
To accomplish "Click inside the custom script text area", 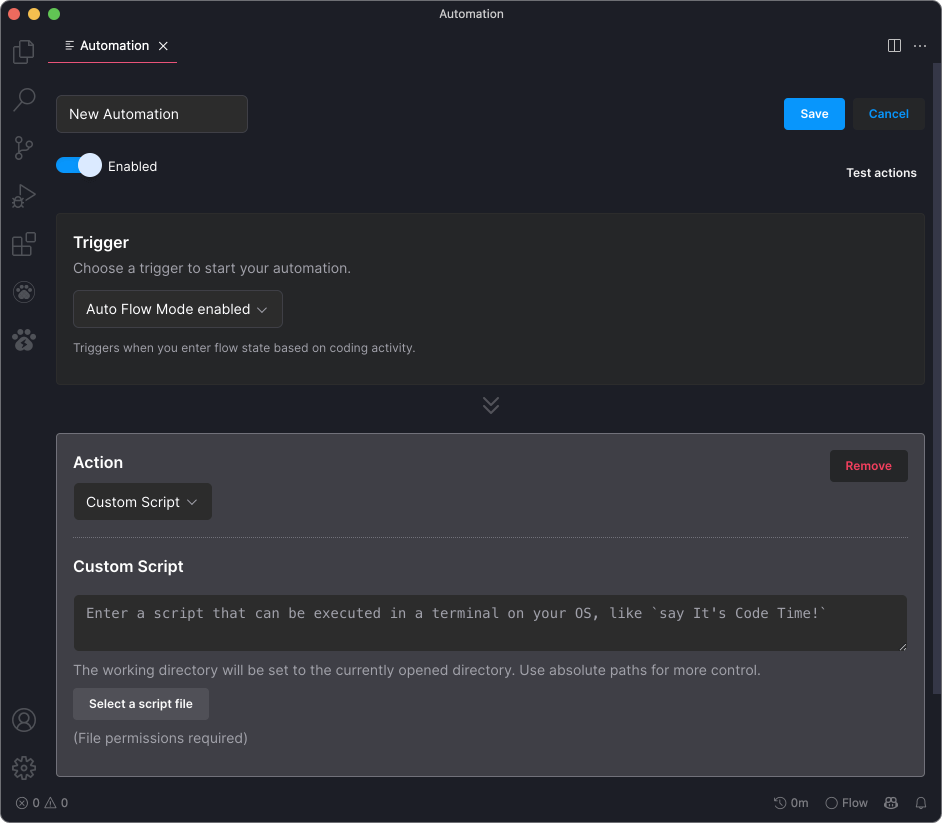I will coord(490,620).
